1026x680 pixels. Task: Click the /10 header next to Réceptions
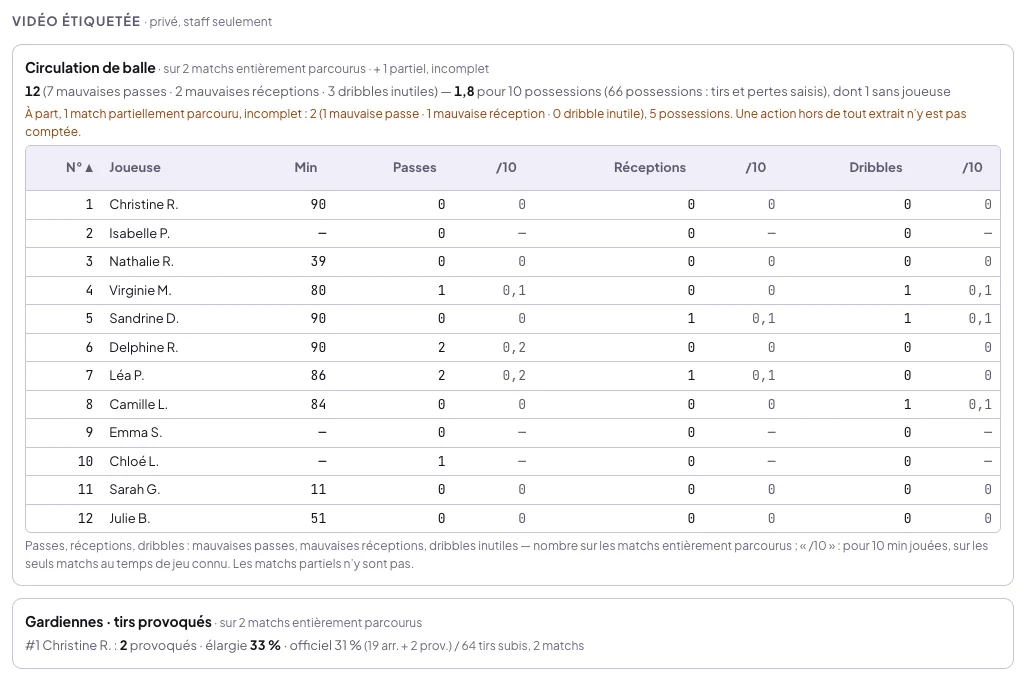point(756,168)
